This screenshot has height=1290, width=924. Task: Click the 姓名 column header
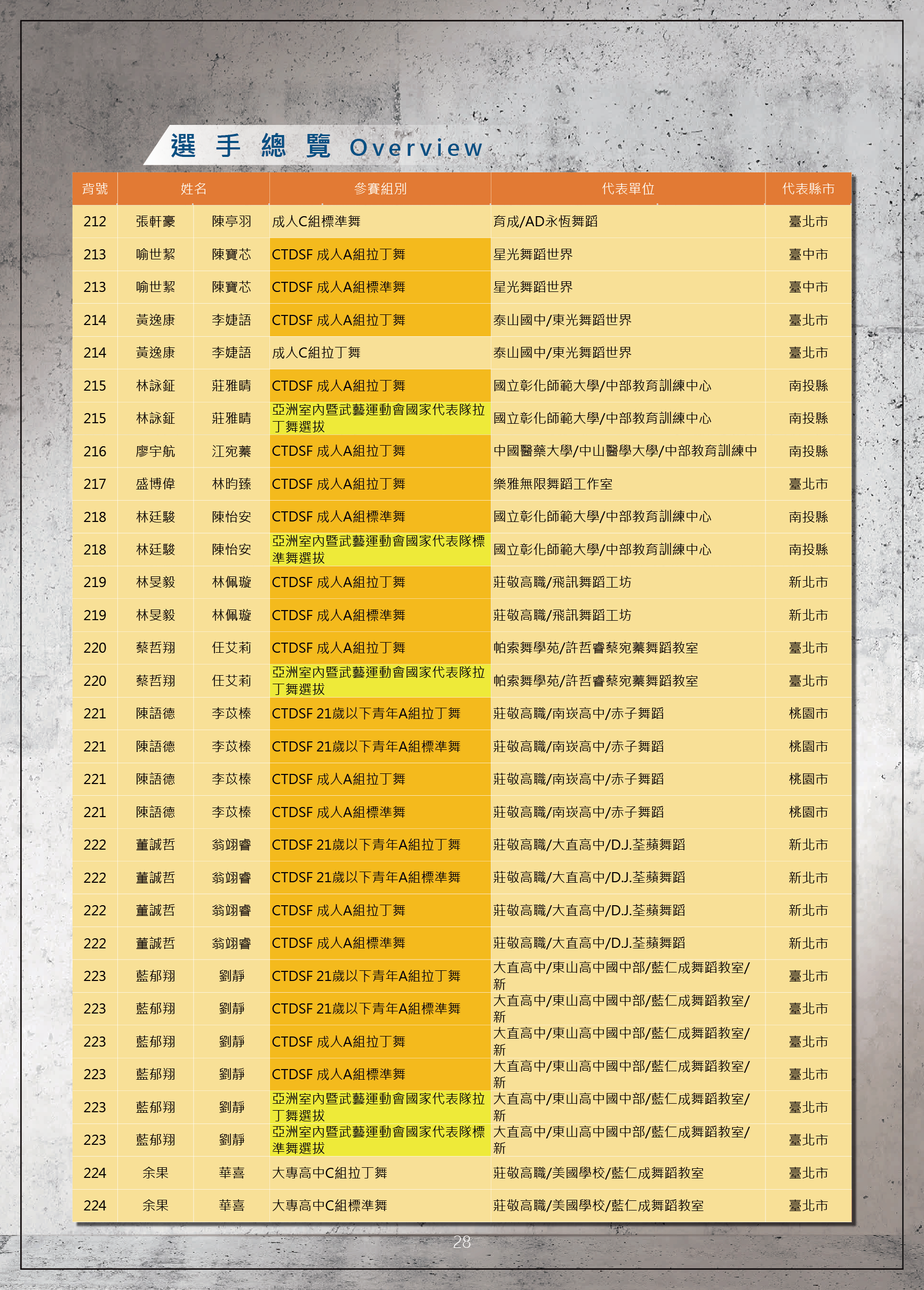click(193, 189)
